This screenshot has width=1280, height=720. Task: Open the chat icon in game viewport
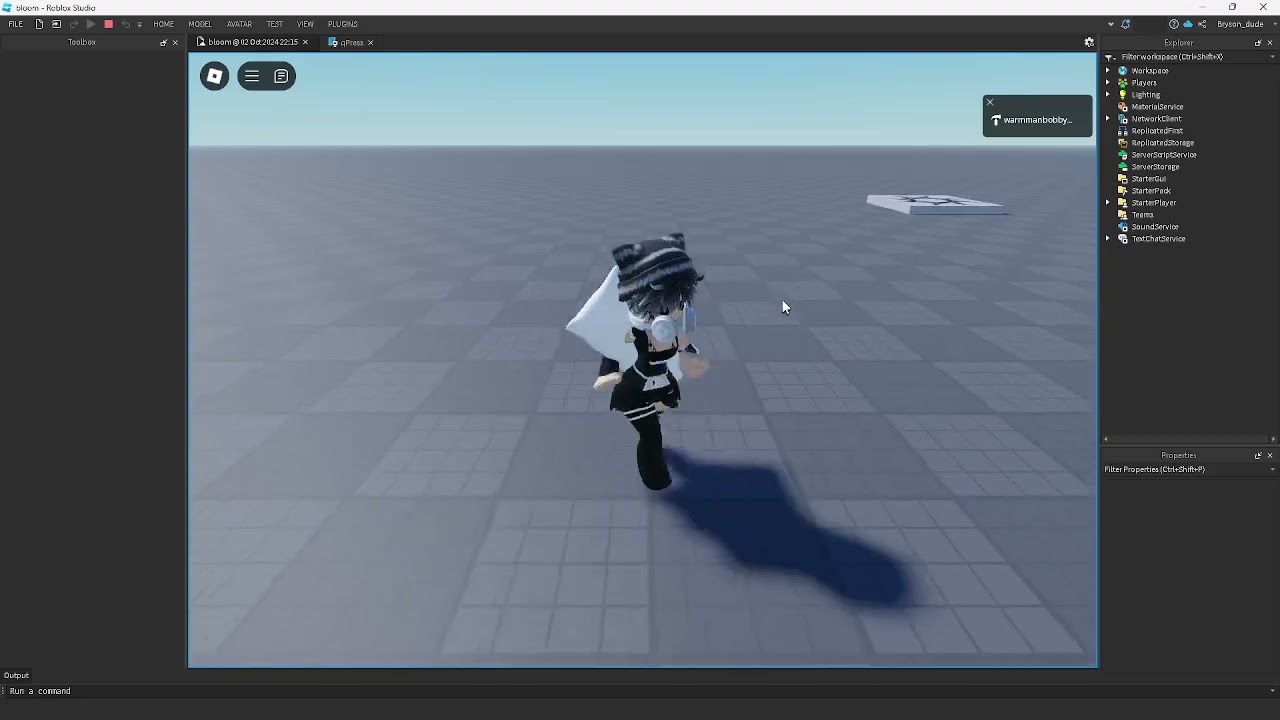click(x=281, y=76)
